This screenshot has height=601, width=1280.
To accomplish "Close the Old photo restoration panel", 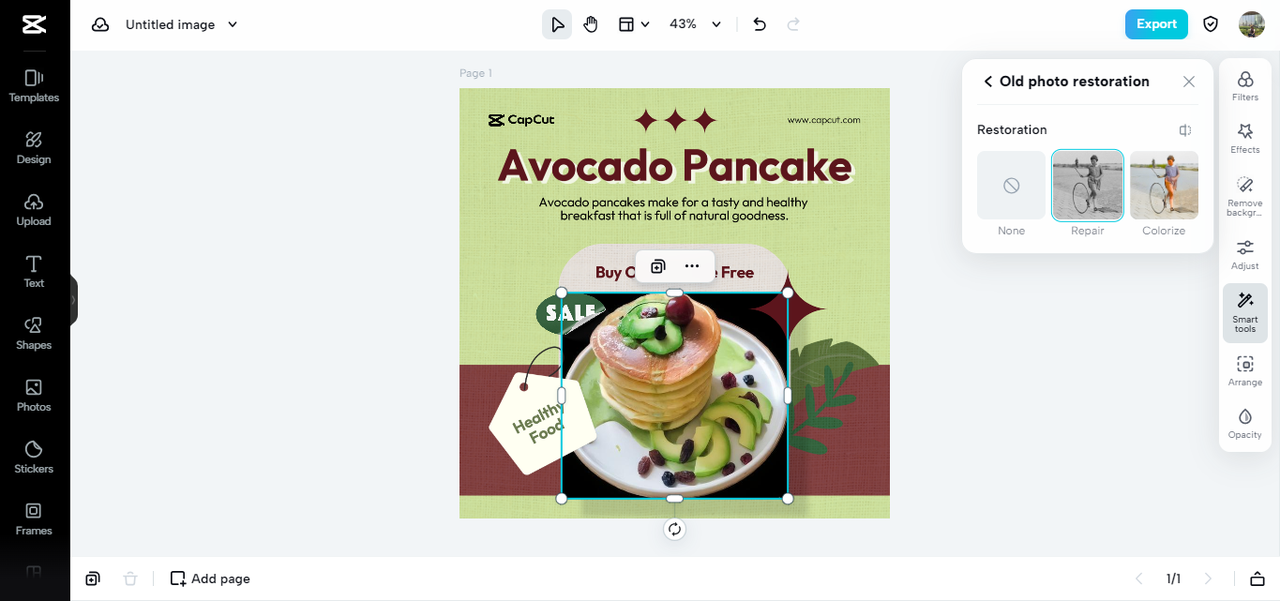I will [1189, 82].
